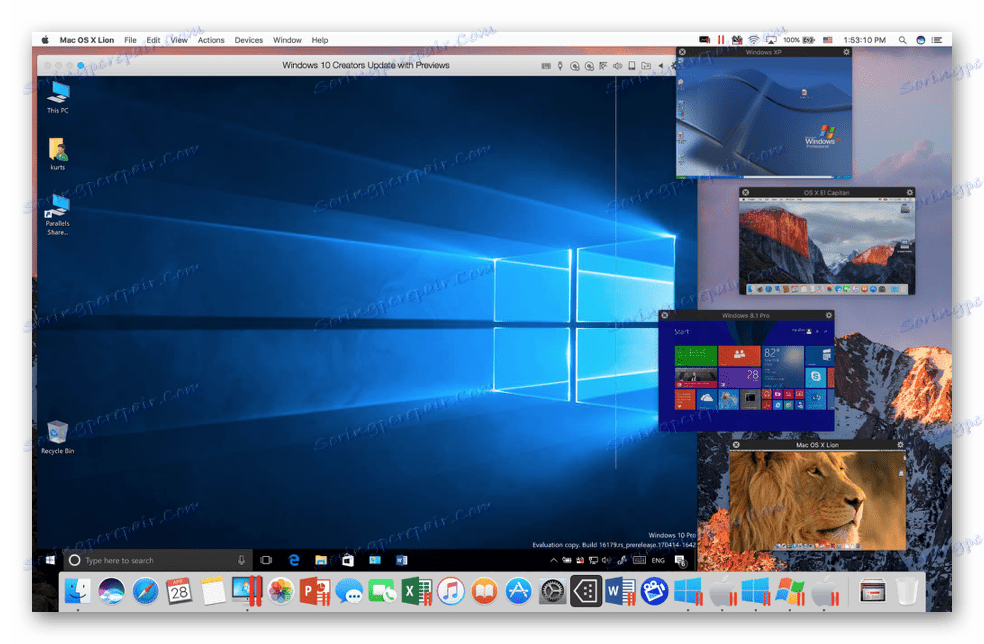The height and width of the screenshot is (644, 984).
Task: Select the Parallels Shared folders desktop icon
Action: [x=58, y=215]
